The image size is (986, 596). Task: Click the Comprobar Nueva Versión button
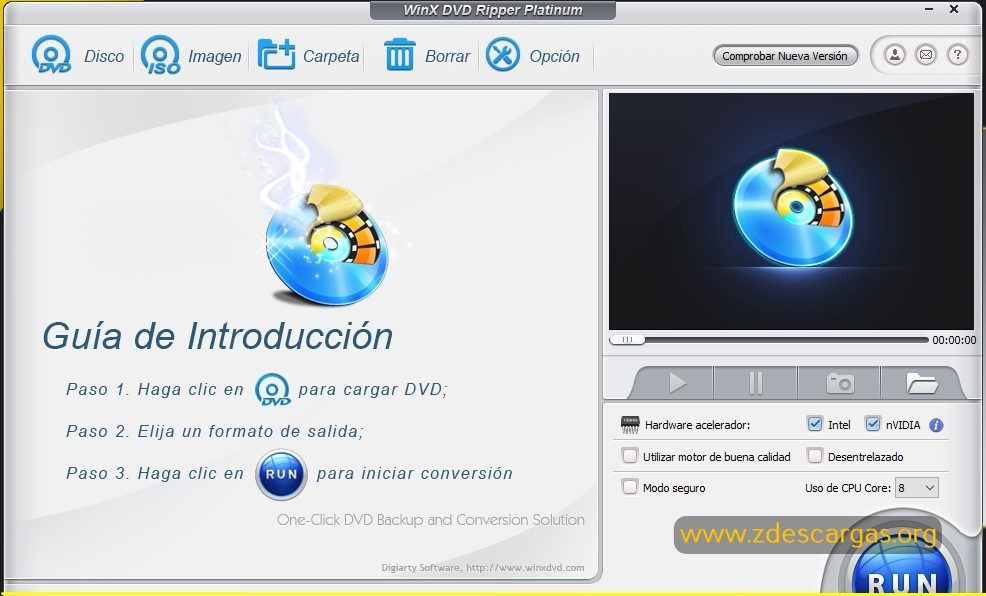pyautogui.click(x=785, y=56)
